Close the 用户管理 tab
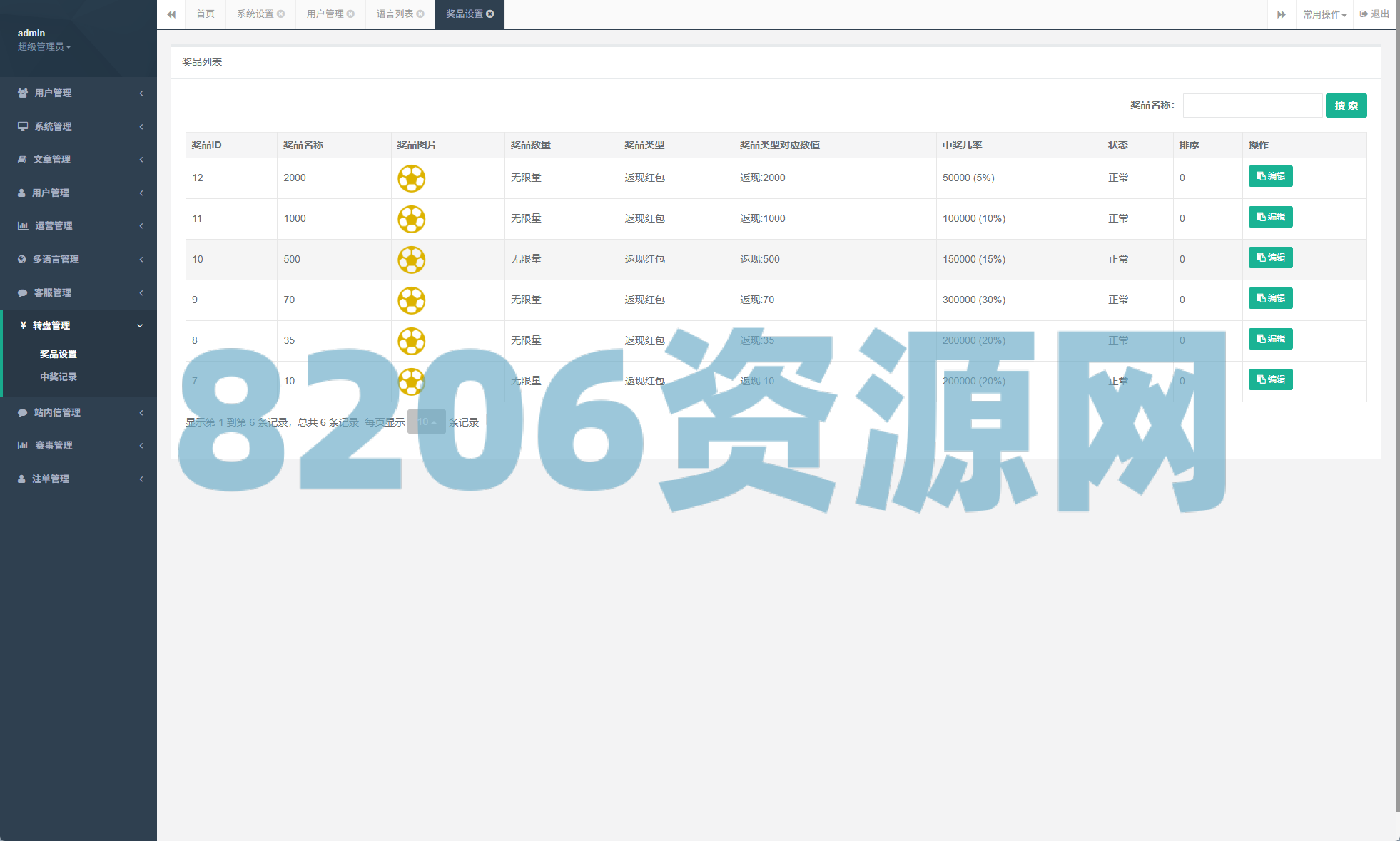 350,14
